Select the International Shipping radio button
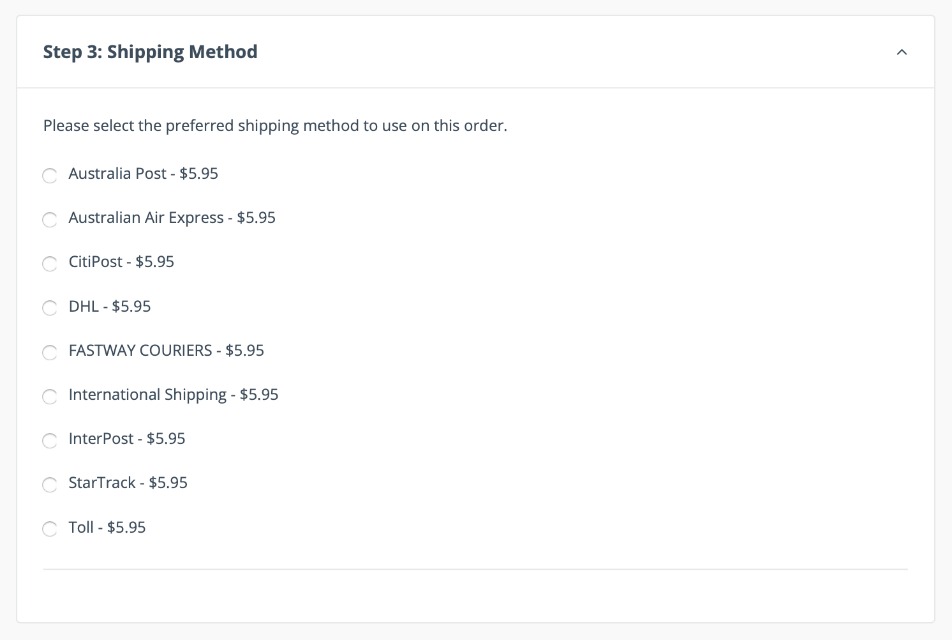Screen dimensions: 952x640 [49, 397]
